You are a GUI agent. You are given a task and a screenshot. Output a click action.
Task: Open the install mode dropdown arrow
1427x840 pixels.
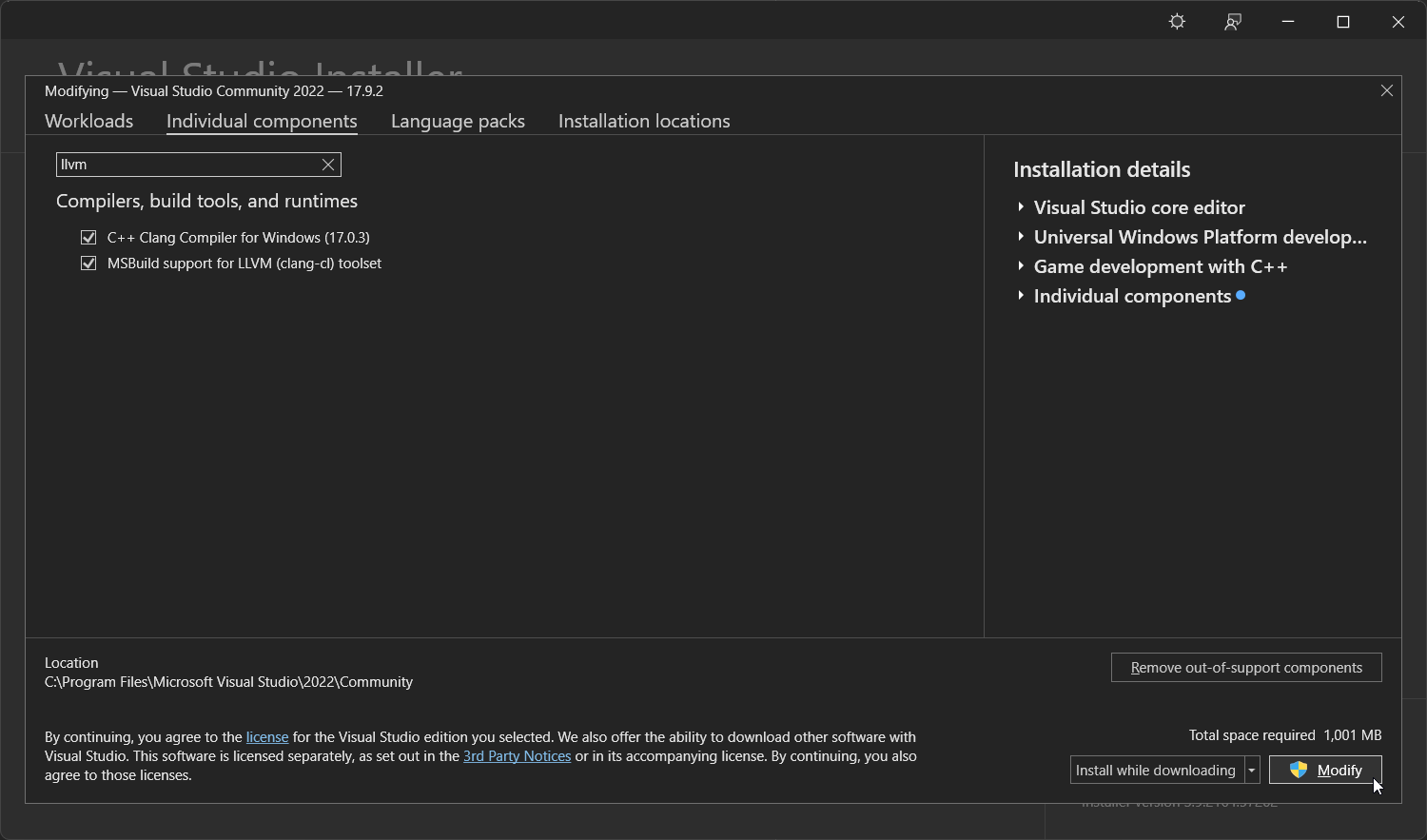(1252, 771)
